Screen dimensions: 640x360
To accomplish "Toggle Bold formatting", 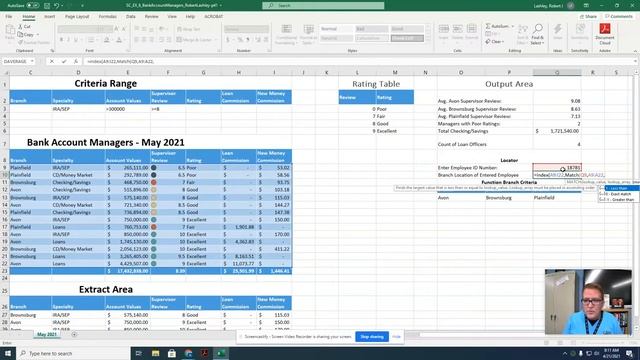I will point(61,40).
